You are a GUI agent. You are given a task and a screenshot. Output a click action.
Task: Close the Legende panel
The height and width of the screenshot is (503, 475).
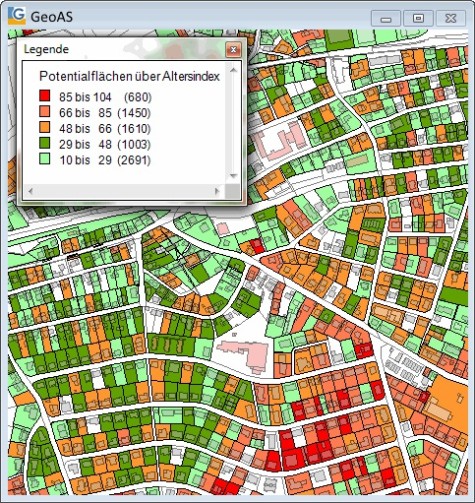233,50
